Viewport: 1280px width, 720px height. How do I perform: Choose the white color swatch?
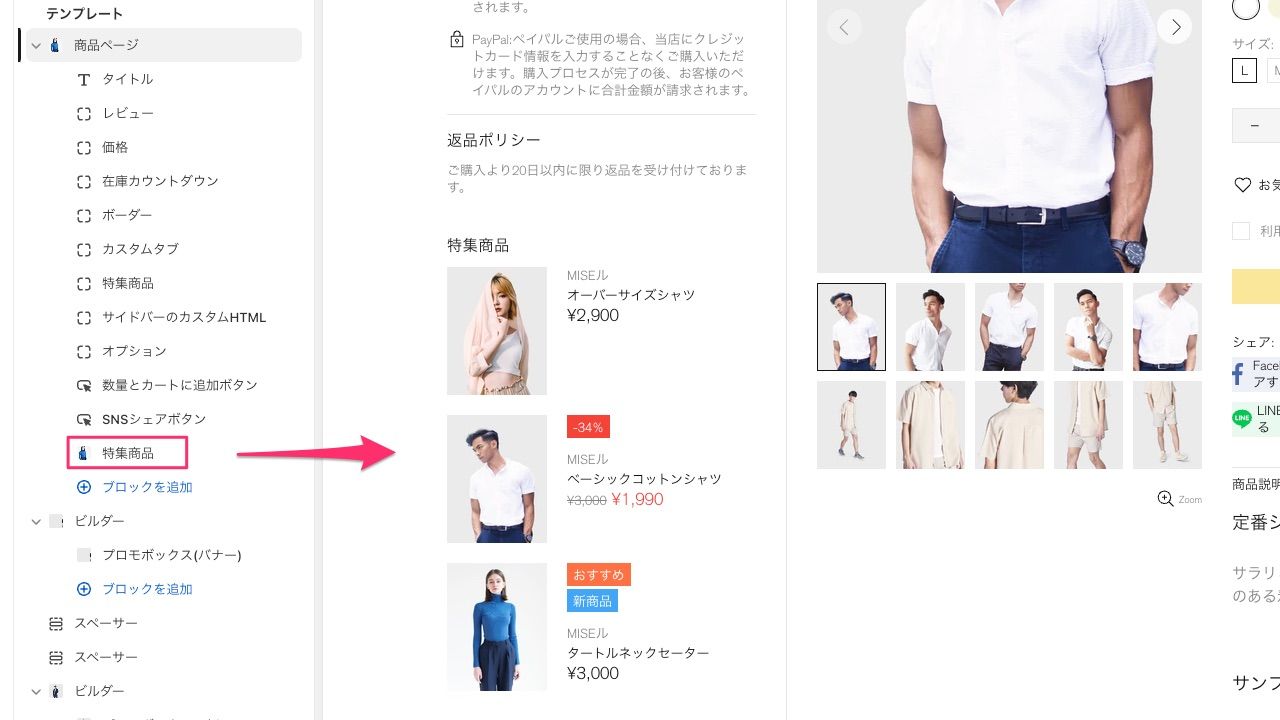point(1246,8)
